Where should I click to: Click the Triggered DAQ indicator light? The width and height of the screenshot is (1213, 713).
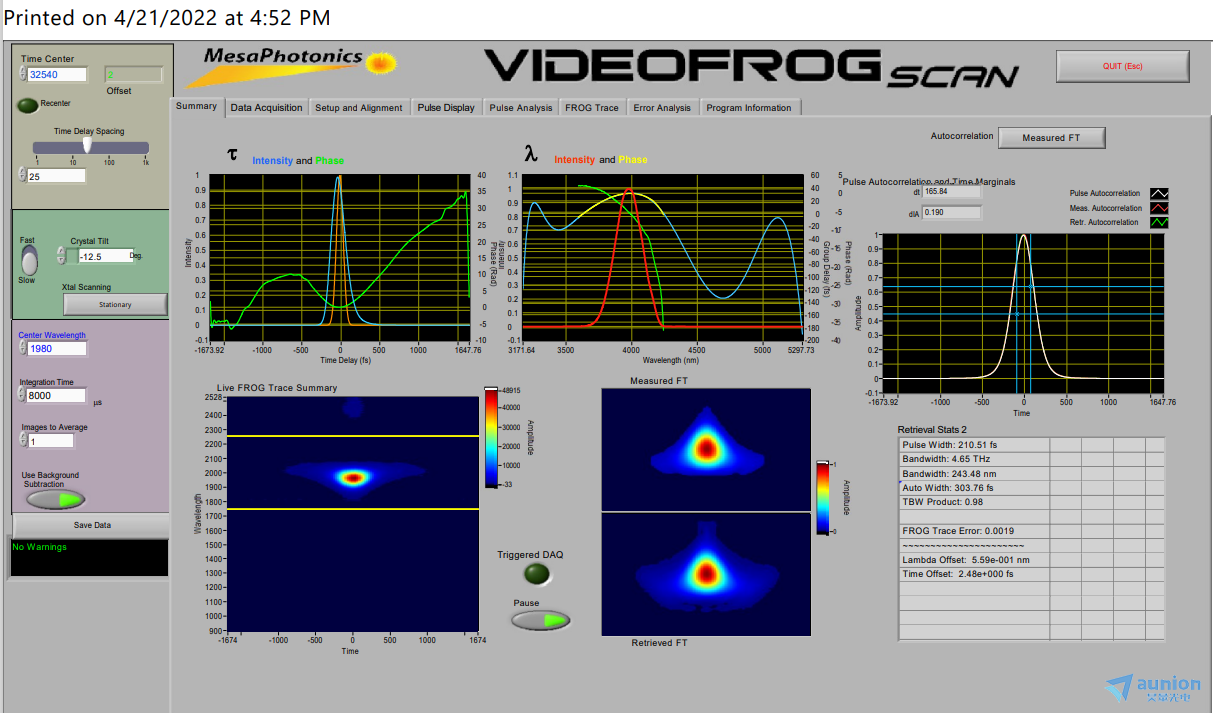pyautogui.click(x=538, y=574)
